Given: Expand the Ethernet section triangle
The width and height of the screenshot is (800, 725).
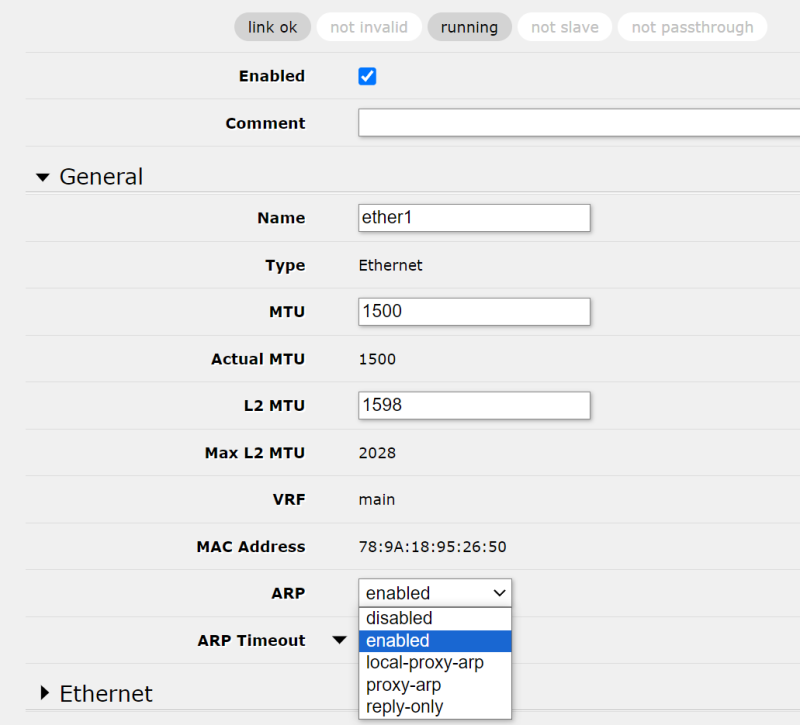Looking at the screenshot, I should (45, 693).
